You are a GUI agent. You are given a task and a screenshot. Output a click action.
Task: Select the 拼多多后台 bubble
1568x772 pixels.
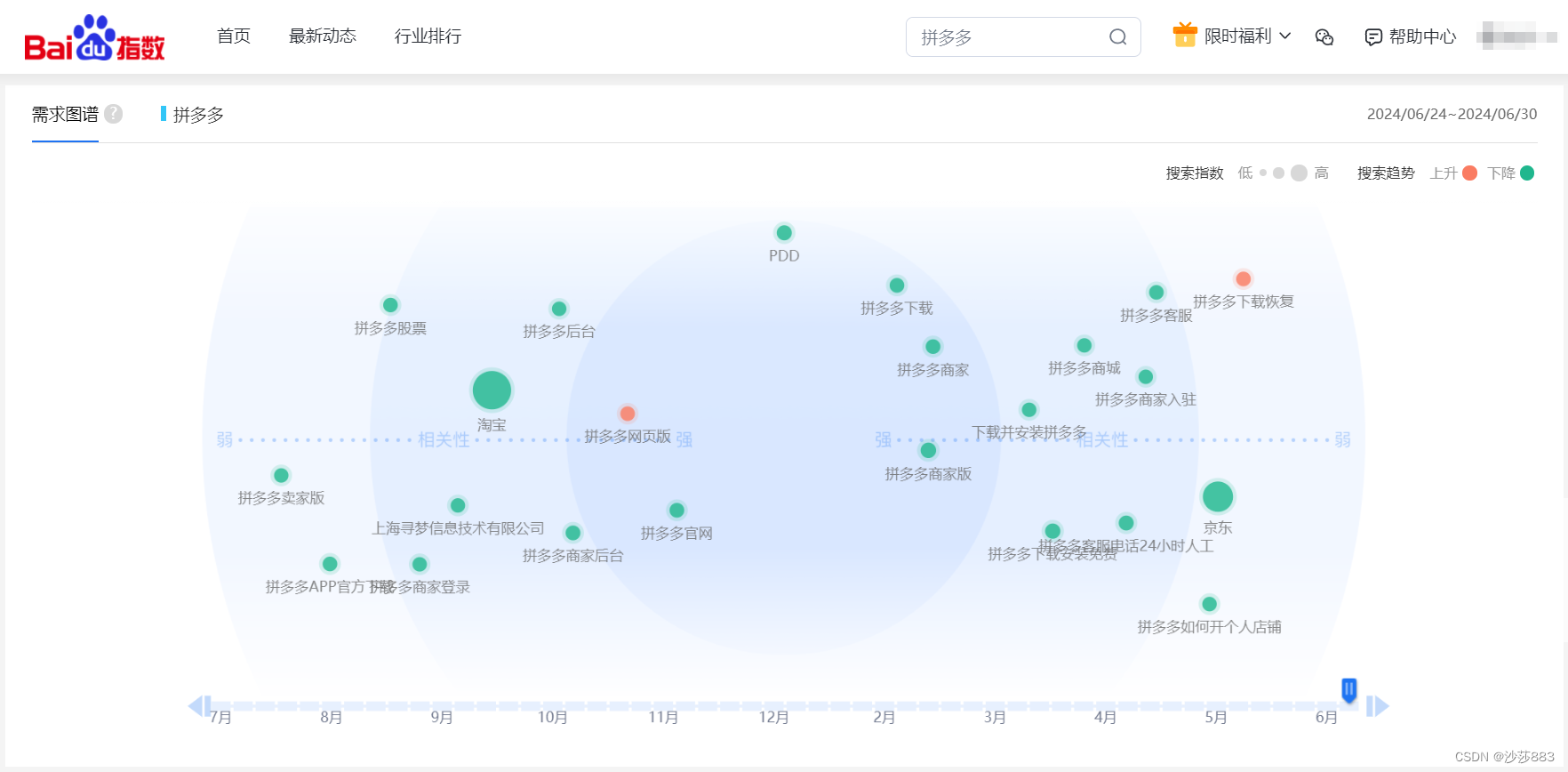[559, 309]
